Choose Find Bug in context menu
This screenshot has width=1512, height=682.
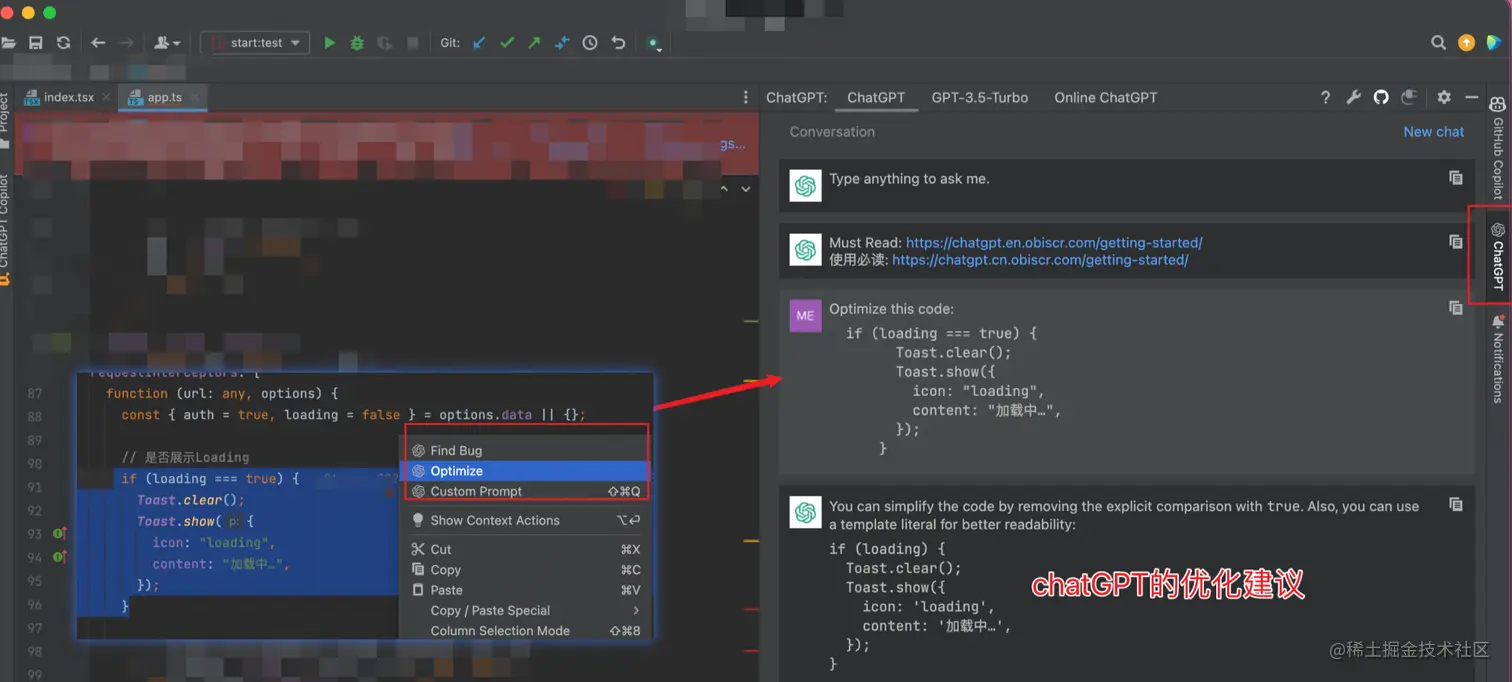point(526,450)
